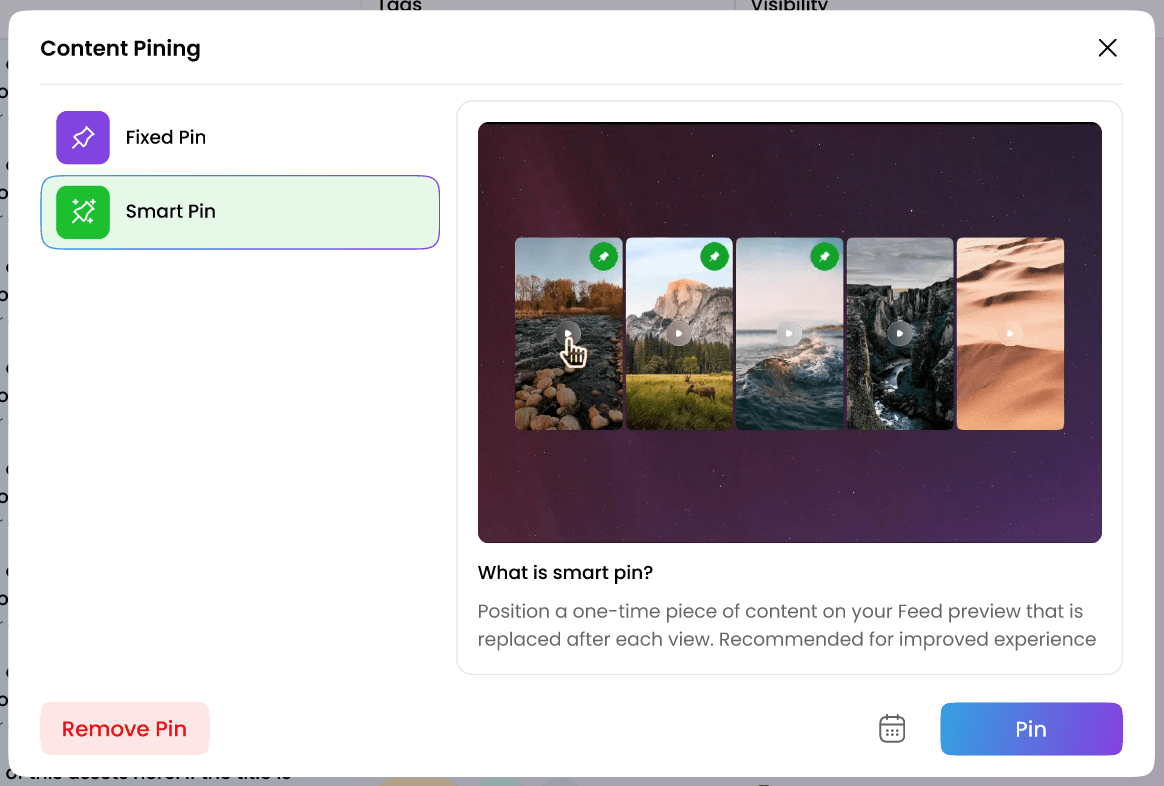Click pin badge on autumn river thumbnail
This screenshot has width=1164, height=786.
tap(604, 257)
